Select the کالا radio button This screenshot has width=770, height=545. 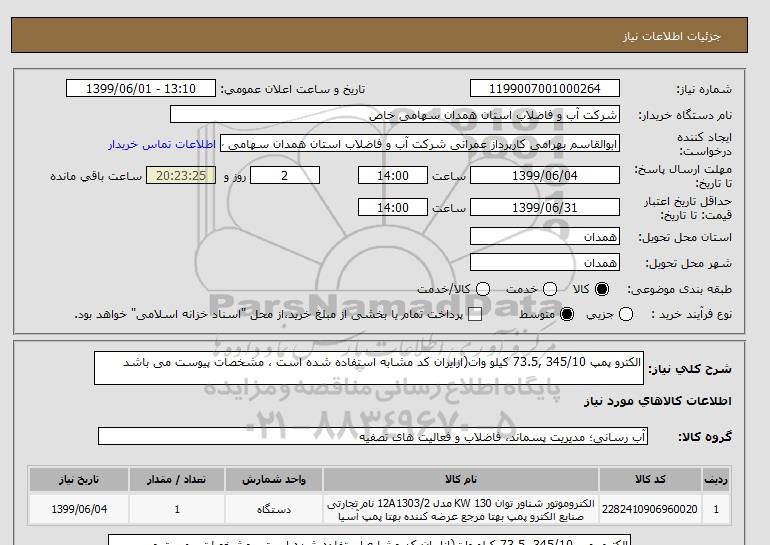click(x=602, y=289)
